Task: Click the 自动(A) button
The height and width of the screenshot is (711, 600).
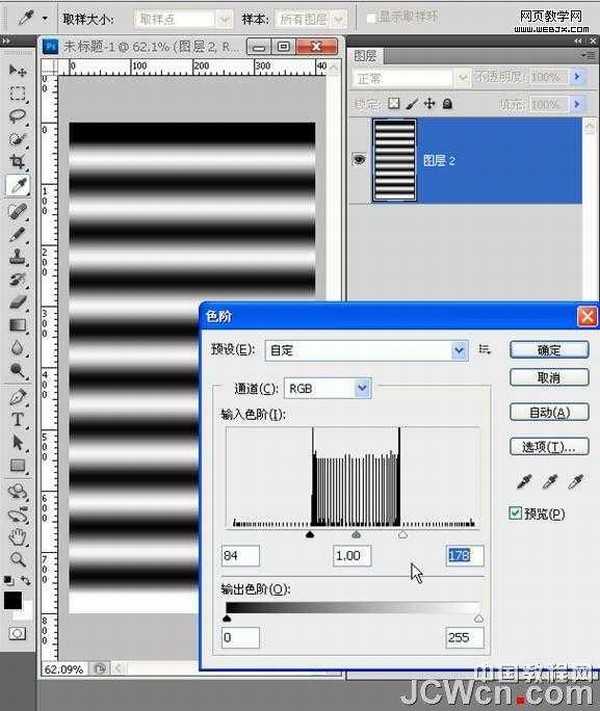Action: [x=548, y=413]
